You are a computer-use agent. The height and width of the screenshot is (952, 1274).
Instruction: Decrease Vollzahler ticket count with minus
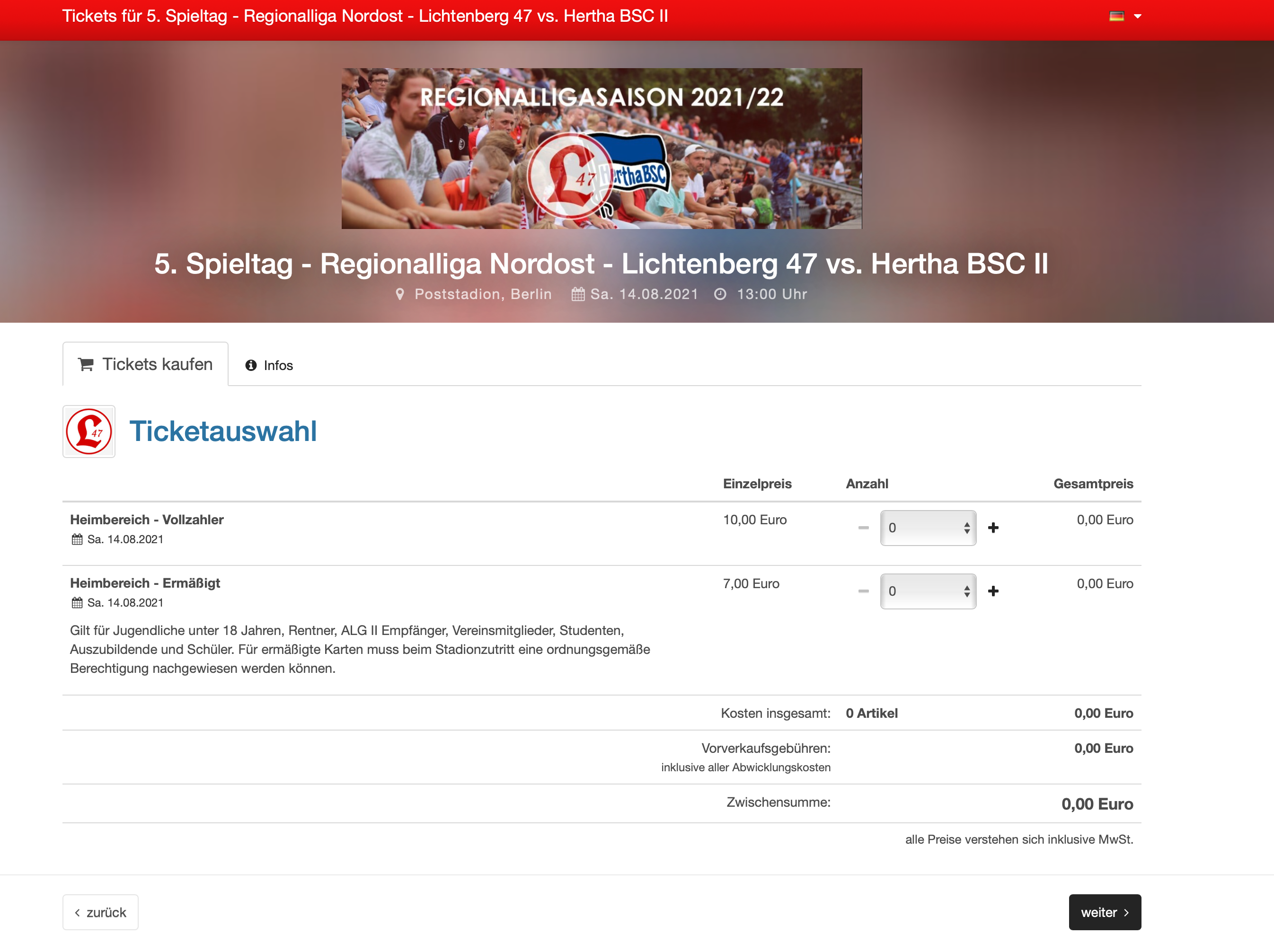point(863,528)
